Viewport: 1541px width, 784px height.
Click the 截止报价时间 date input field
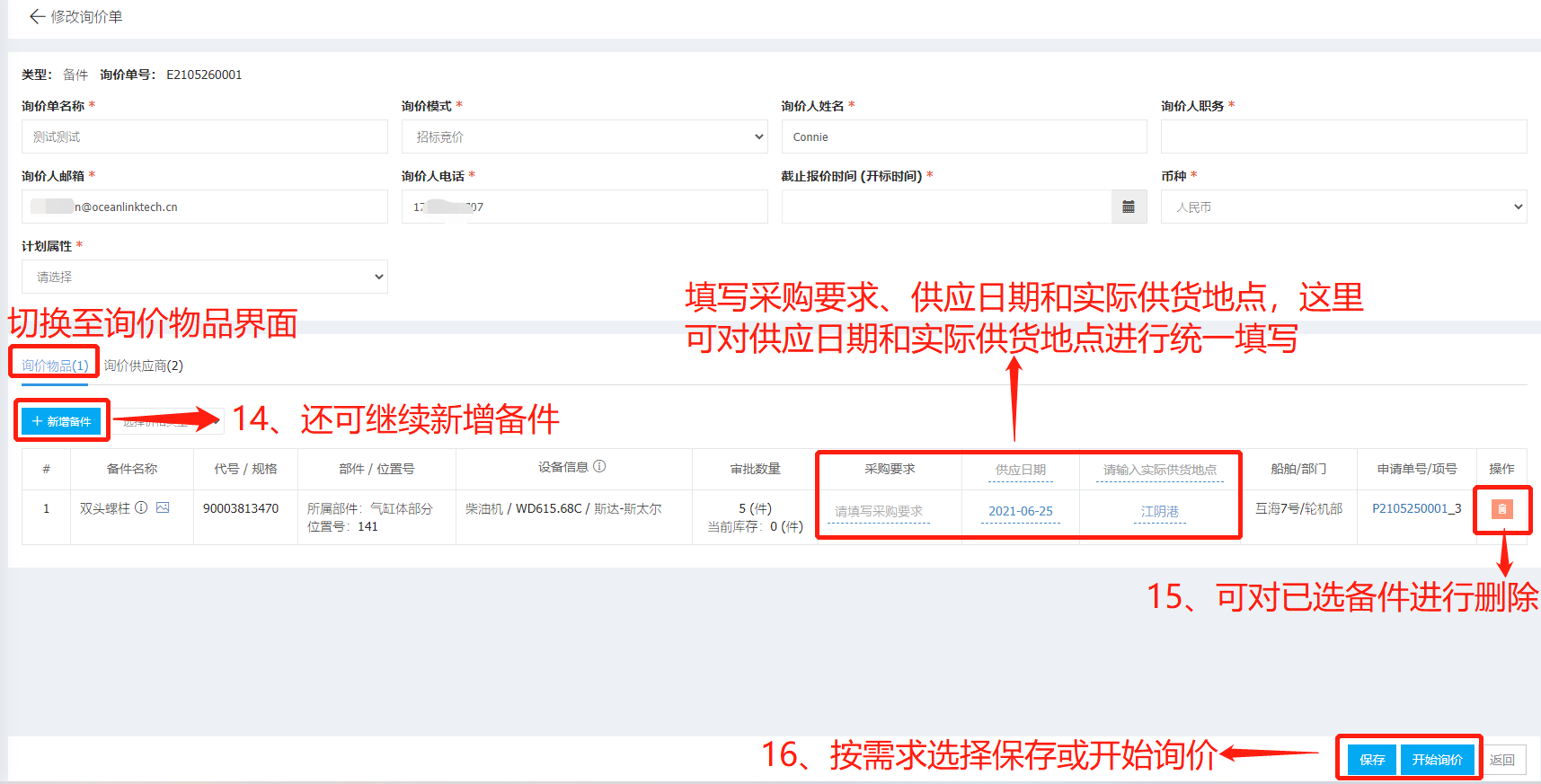pyautogui.click(x=946, y=207)
